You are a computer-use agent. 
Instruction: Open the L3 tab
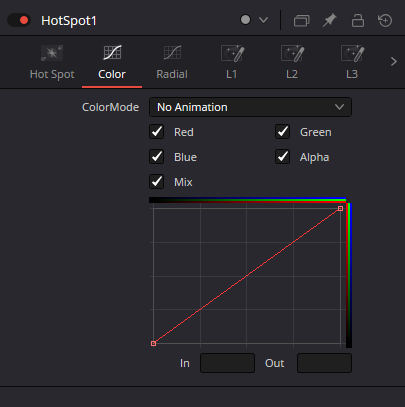(352, 63)
